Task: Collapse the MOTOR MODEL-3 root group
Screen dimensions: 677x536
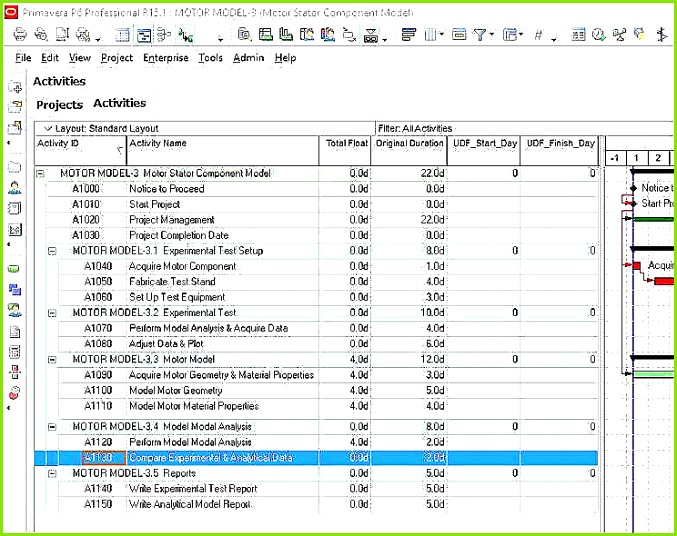Action: [40, 173]
